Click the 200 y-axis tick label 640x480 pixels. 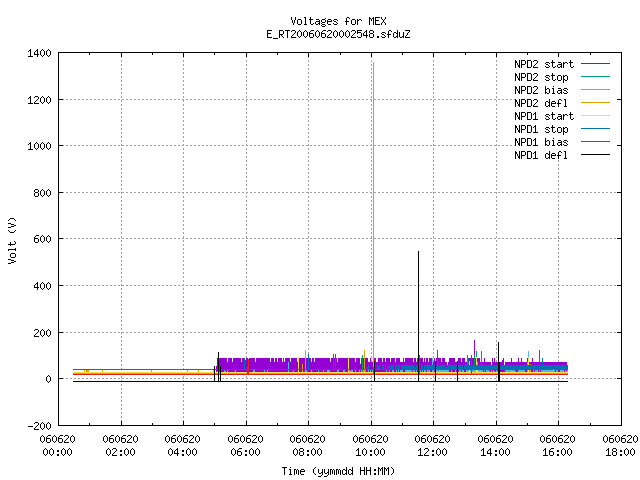[42, 333]
